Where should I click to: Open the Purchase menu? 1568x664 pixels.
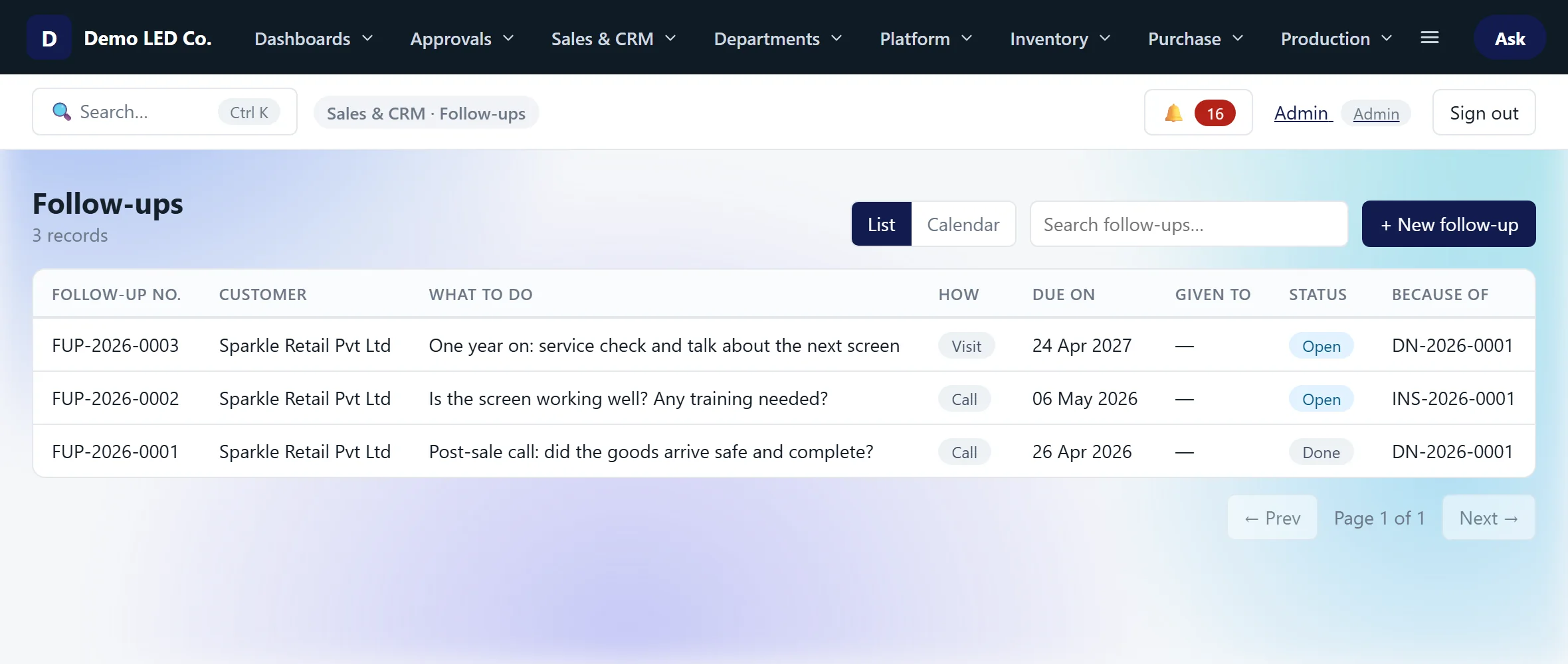1195,39
